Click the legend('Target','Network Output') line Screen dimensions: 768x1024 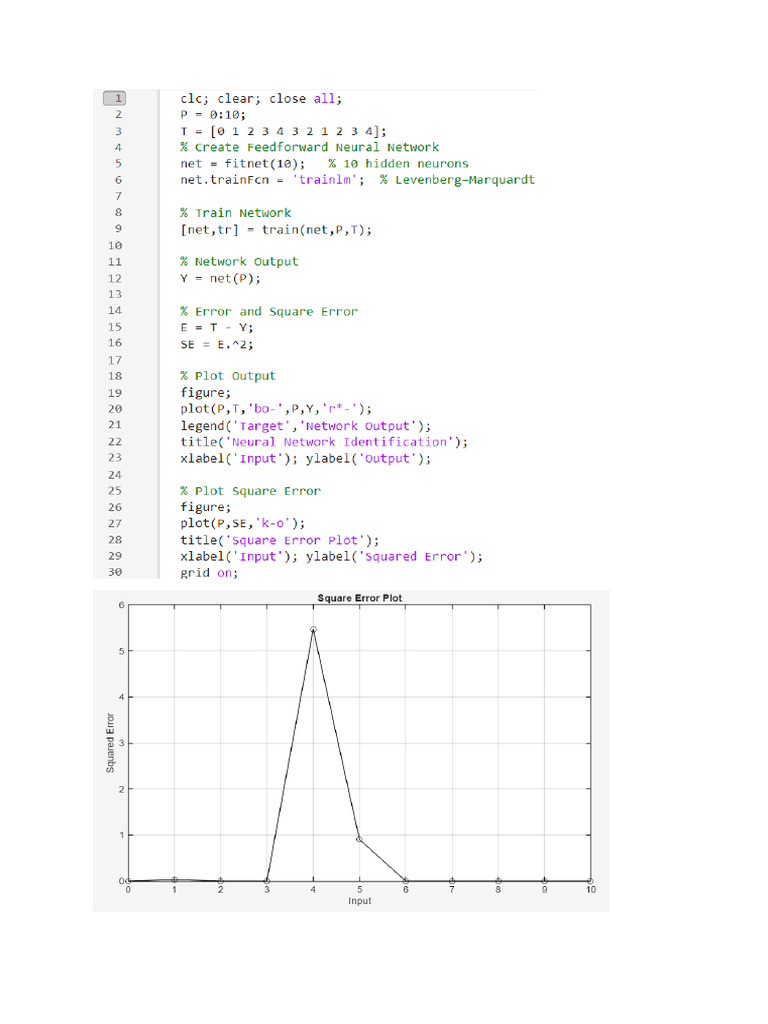(x=306, y=426)
